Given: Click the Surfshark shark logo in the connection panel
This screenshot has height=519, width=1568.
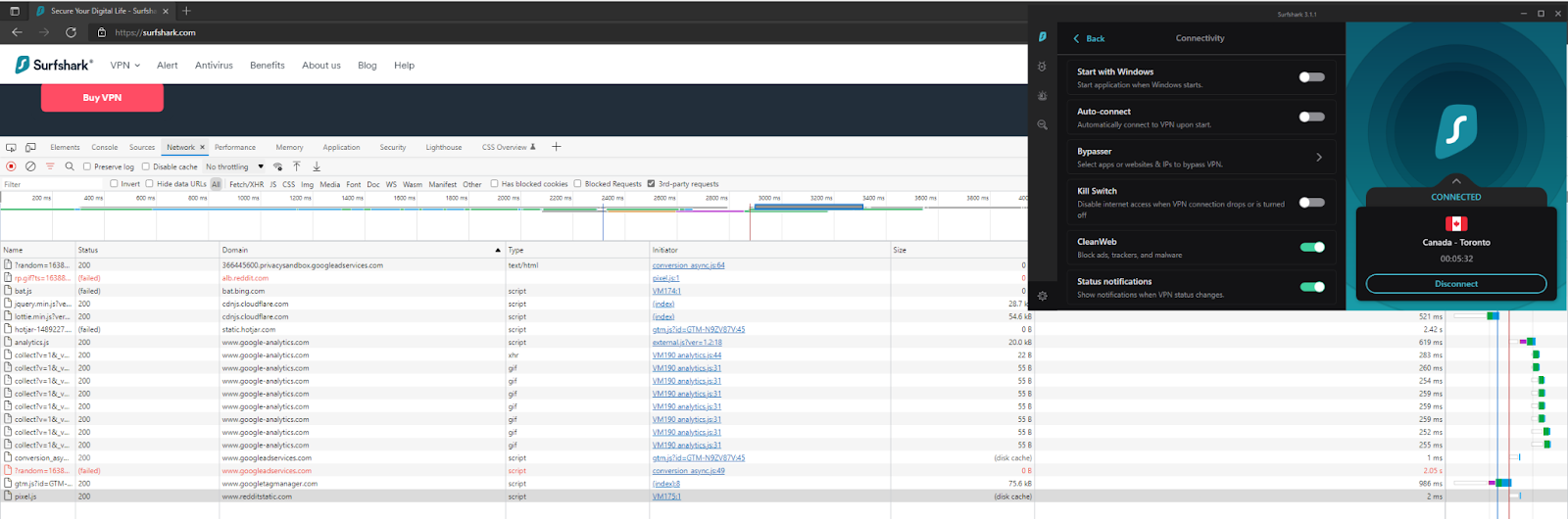Looking at the screenshot, I should pyautogui.click(x=1455, y=129).
